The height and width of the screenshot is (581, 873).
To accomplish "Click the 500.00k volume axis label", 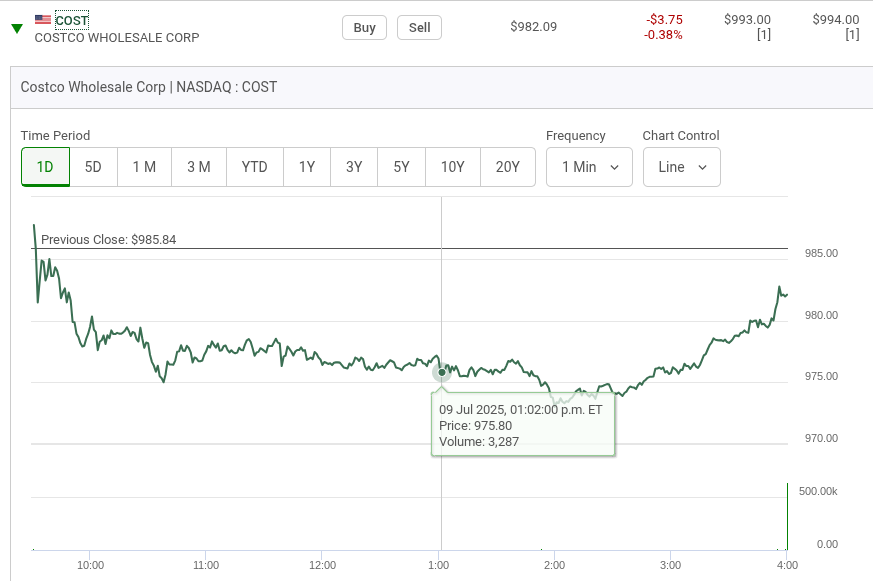I will pyautogui.click(x=818, y=491).
